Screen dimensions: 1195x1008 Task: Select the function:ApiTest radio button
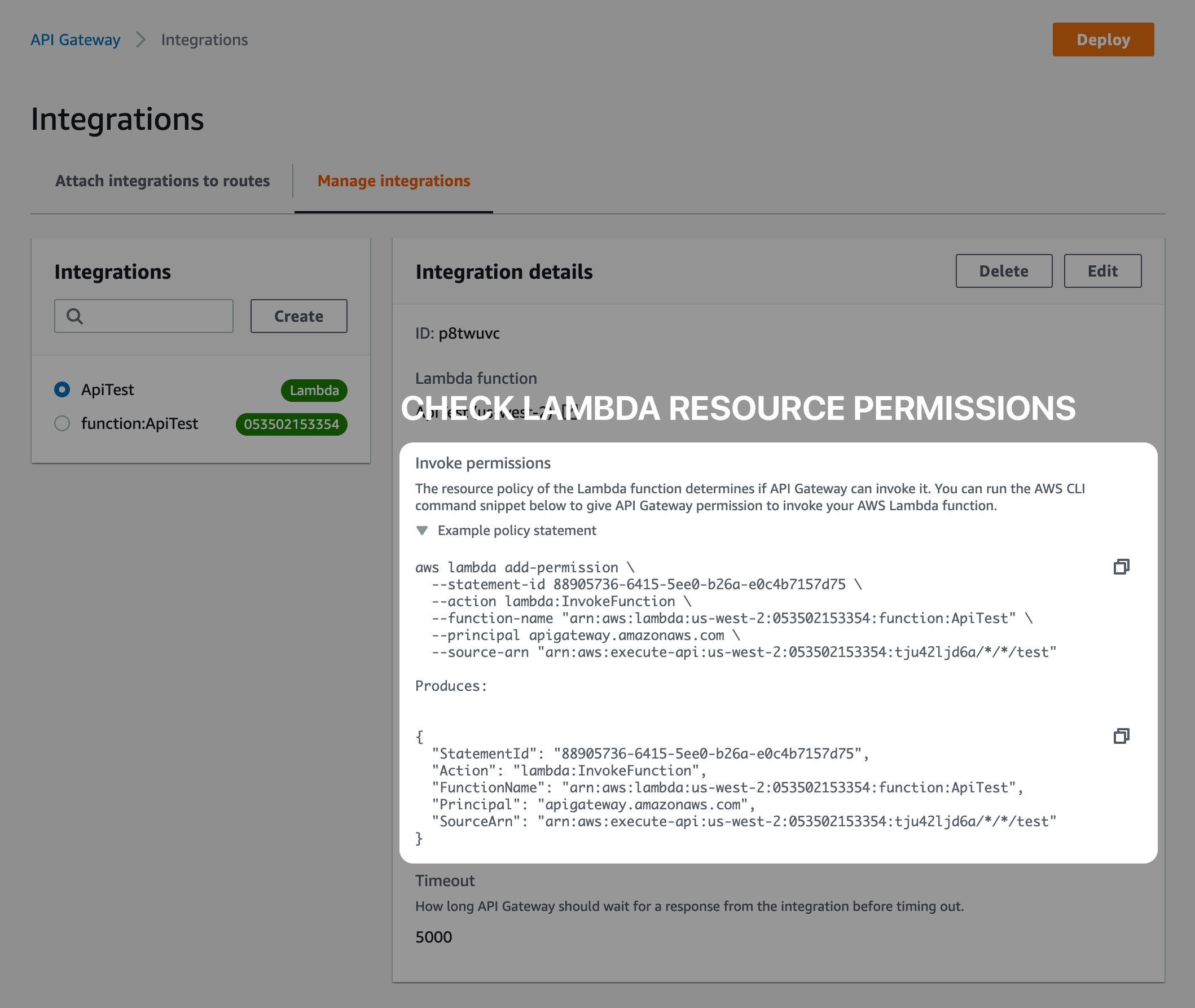click(61, 423)
